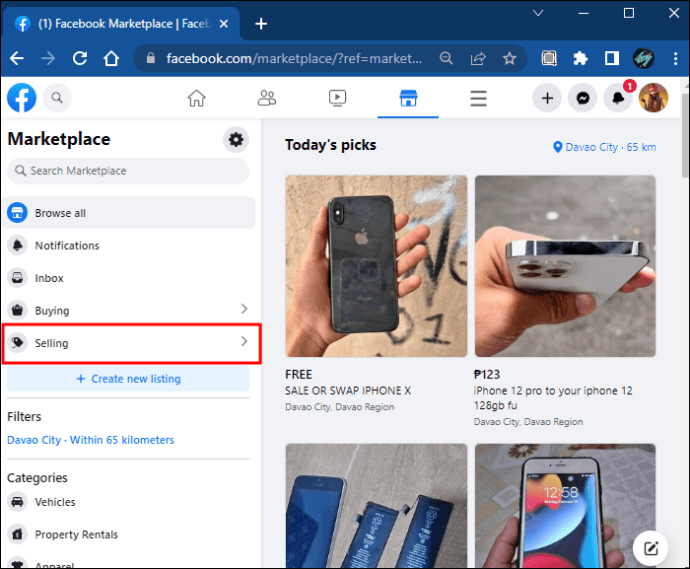Screen dimensions: 690x569
Task: Open the Buying menu item
Action: tap(128, 310)
